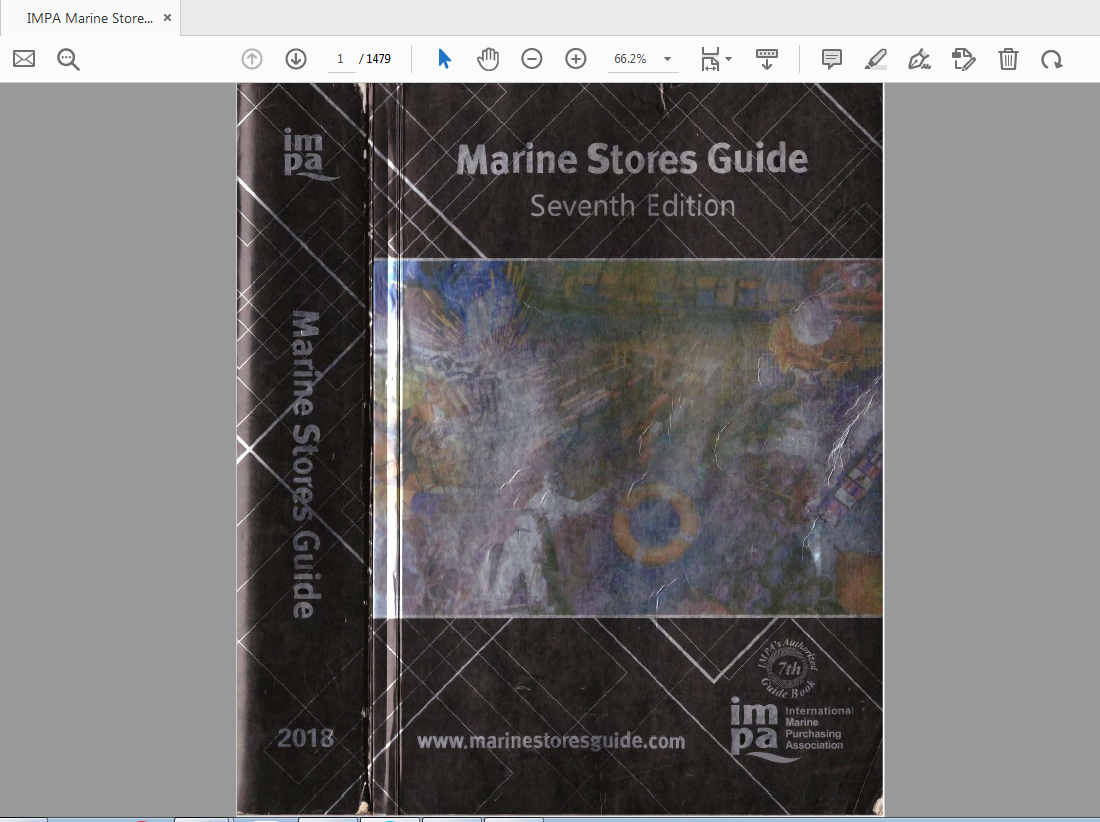
Task: Close the IMPA Marine Store tab
Action: pos(167,18)
